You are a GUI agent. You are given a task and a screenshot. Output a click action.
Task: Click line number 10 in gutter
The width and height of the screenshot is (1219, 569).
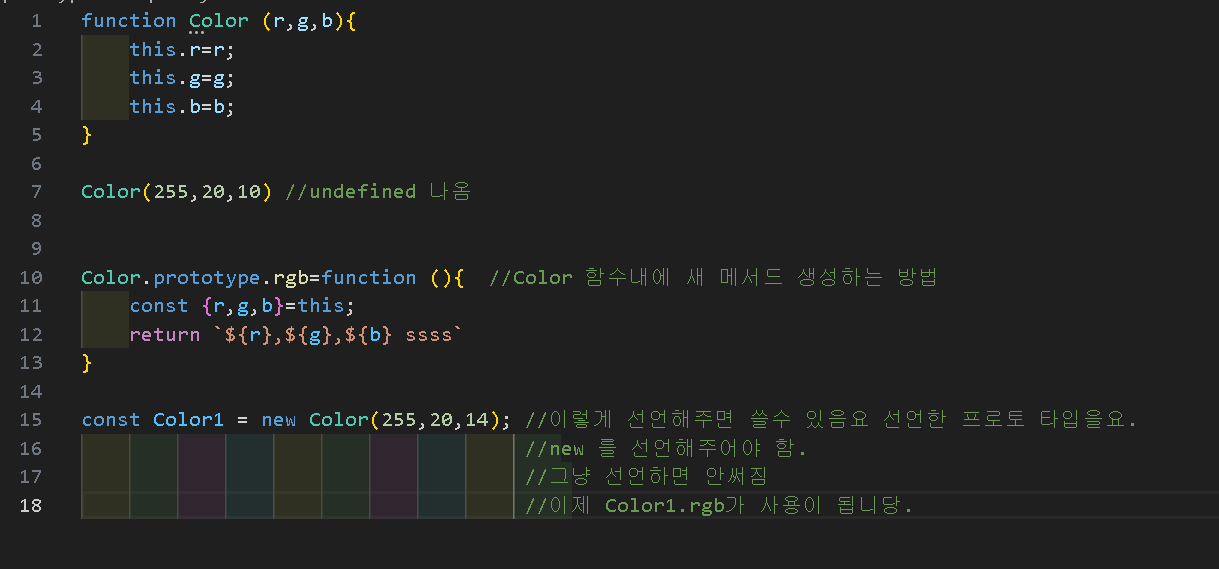pyautogui.click(x=31, y=278)
